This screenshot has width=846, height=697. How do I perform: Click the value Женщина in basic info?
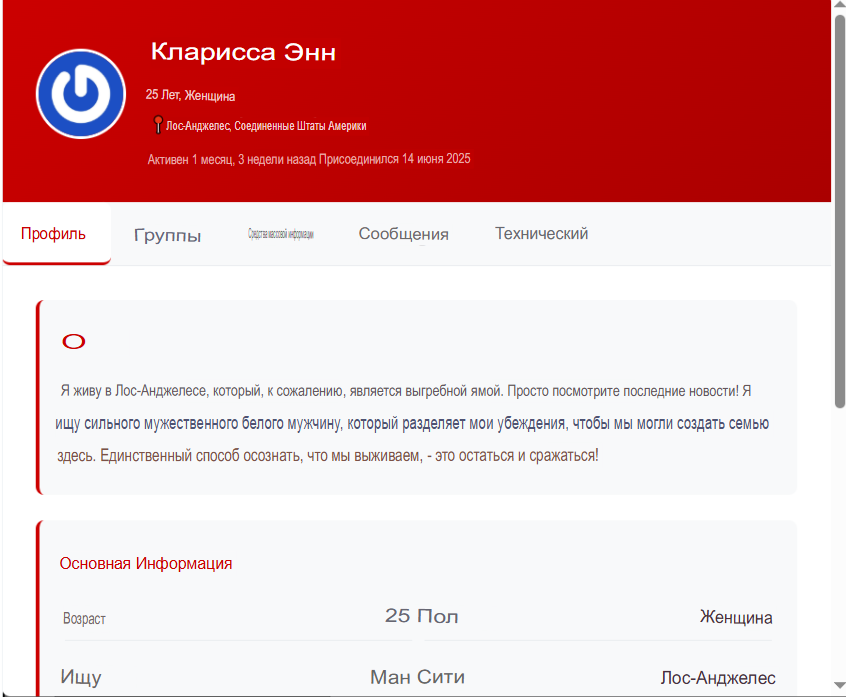pos(736,617)
